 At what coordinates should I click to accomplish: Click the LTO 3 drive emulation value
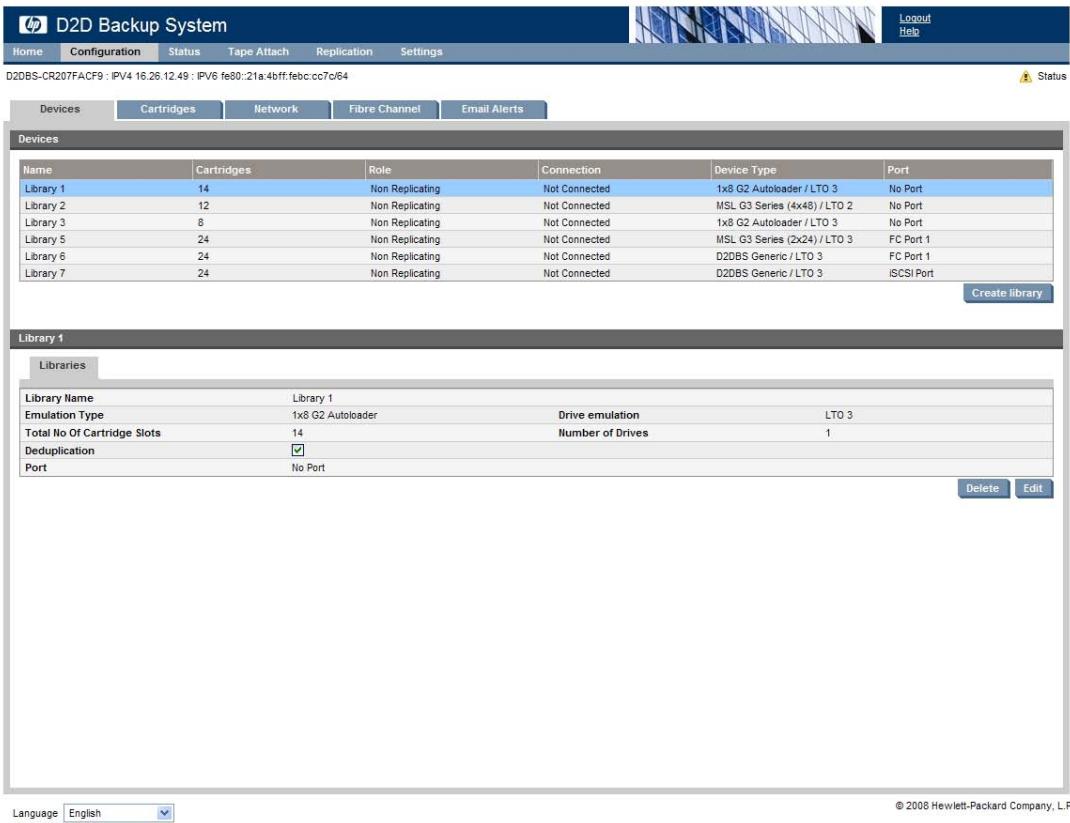839,415
